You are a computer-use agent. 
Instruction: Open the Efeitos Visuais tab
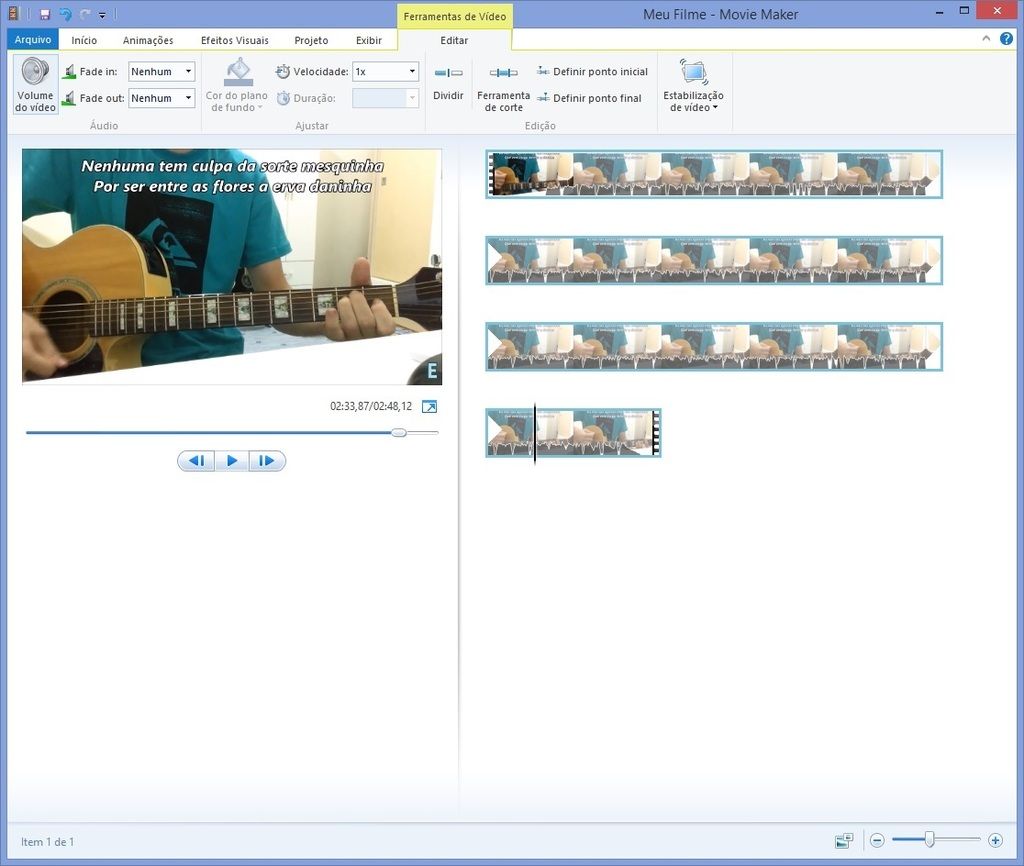click(234, 41)
